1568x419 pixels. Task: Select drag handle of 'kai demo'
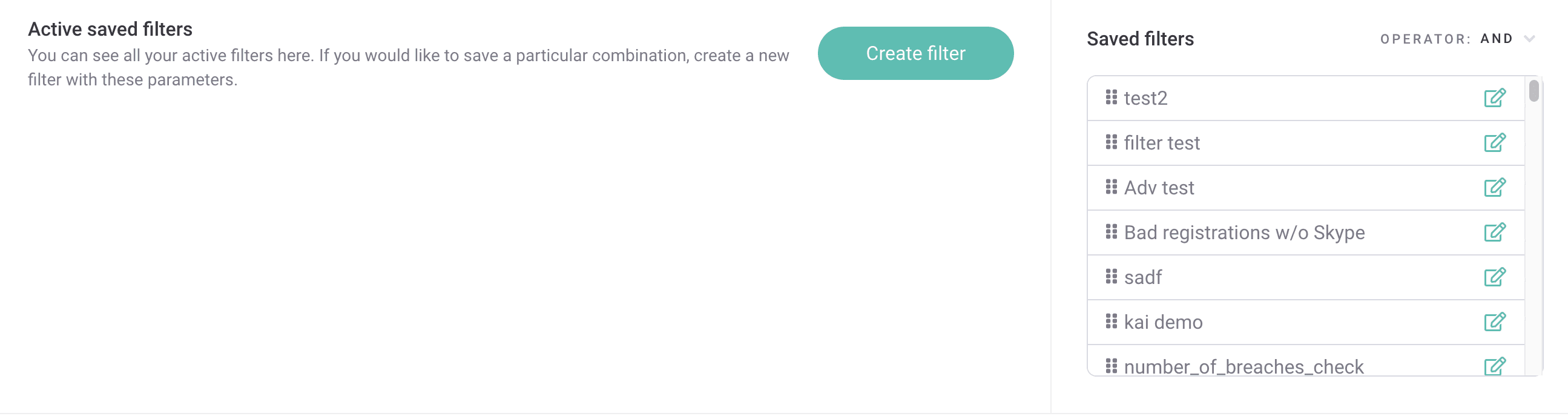(1111, 321)
